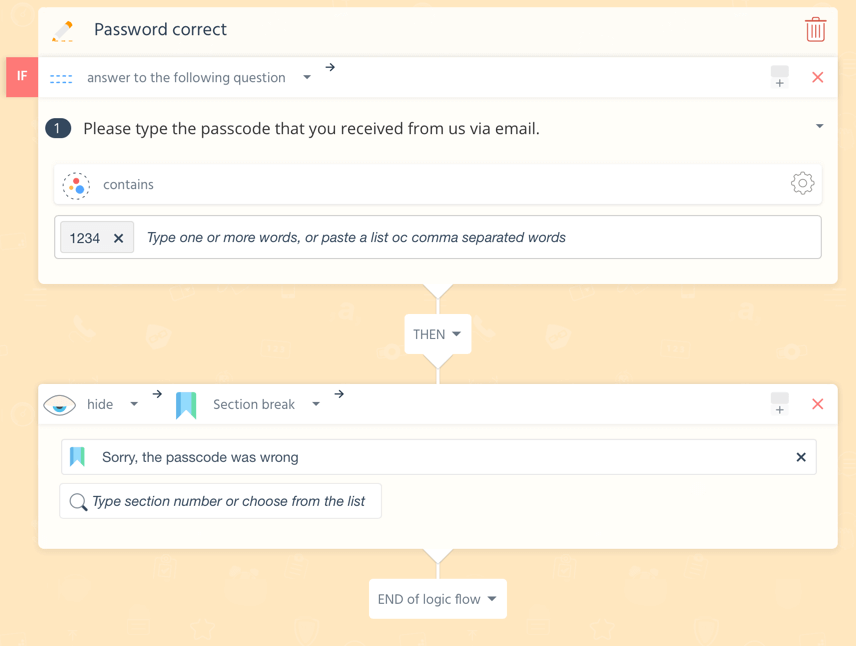Focus the section number search field

pos(221,501)
